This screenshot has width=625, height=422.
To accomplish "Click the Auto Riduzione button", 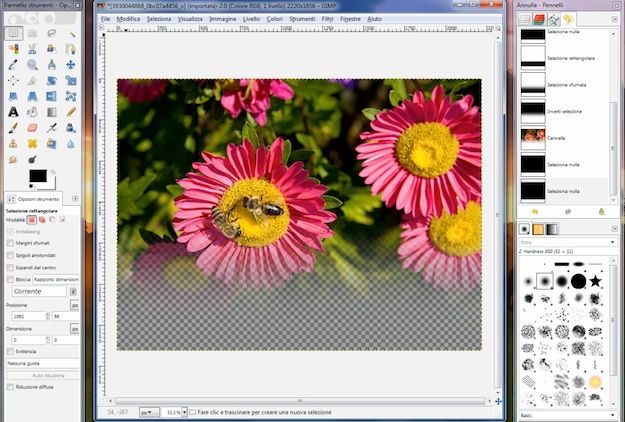I will [x=42, y=373].
